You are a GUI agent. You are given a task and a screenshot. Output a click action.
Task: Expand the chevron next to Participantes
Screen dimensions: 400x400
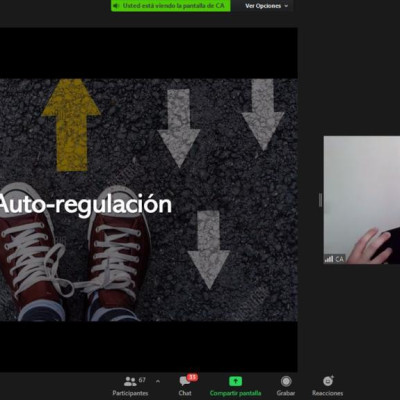pos(158,381)
